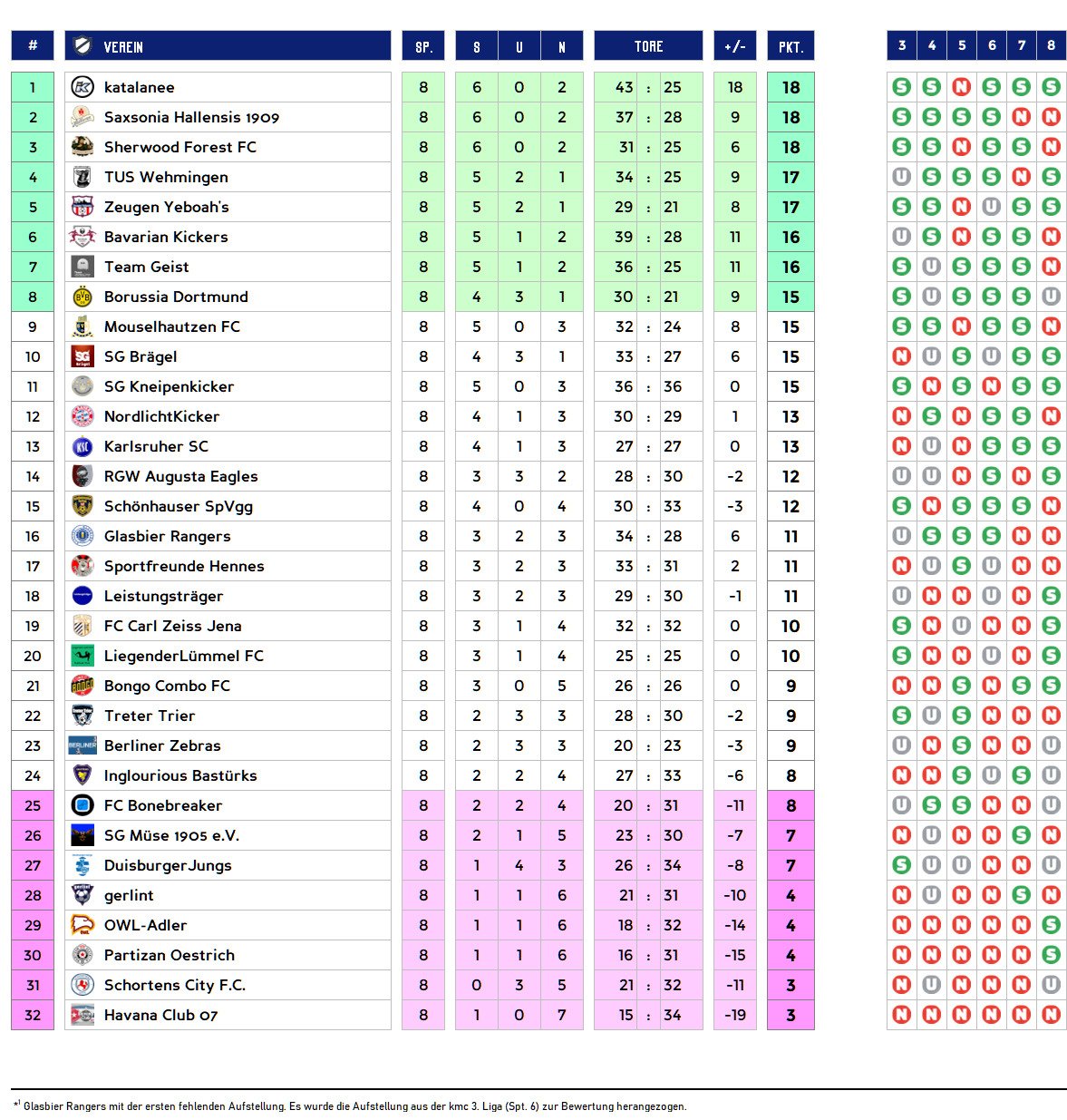
Task: Open the Saxsonia Hallensis 1909 team name
Action: pyautogui.click(x=191, y=117)
